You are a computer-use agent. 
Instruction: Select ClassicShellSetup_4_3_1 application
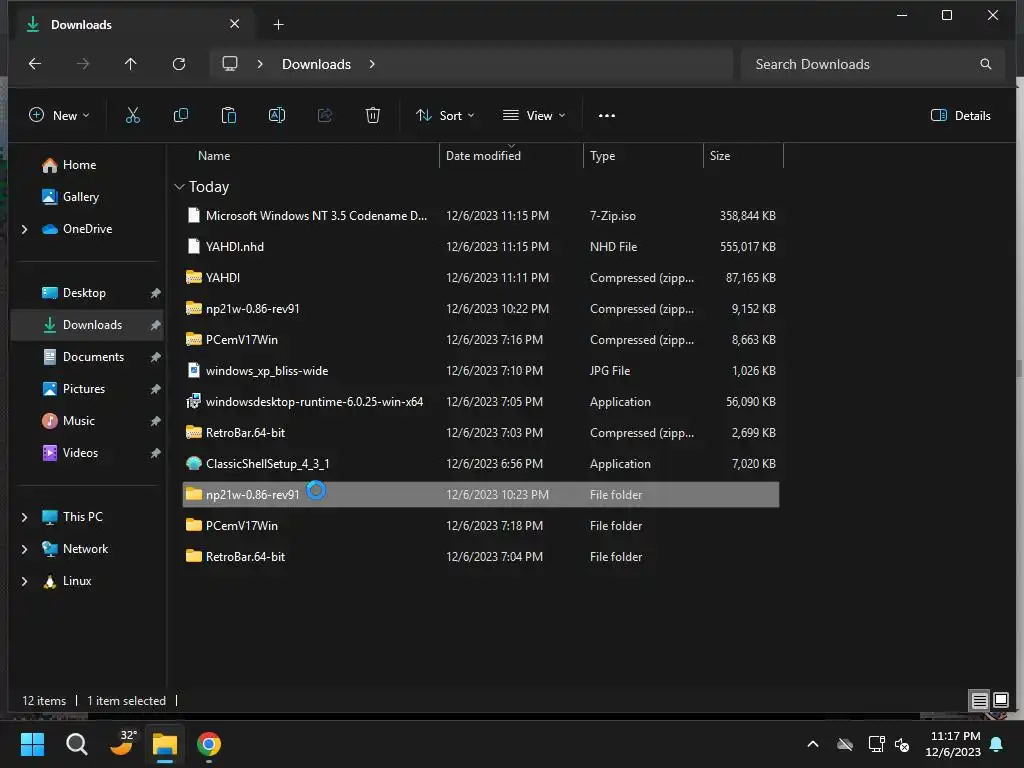coord(481,464)
